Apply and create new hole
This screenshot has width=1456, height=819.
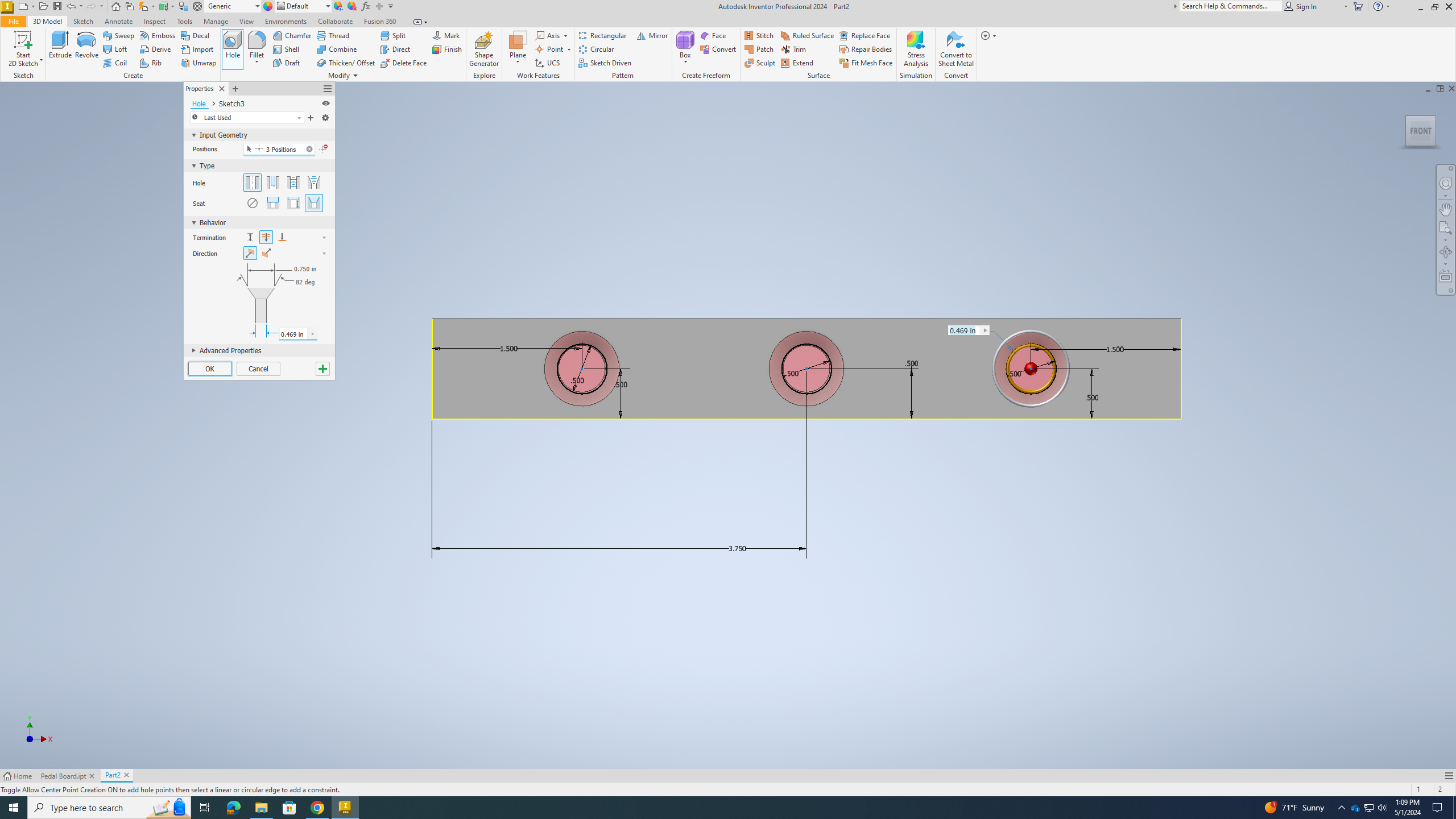coord(322,369)
